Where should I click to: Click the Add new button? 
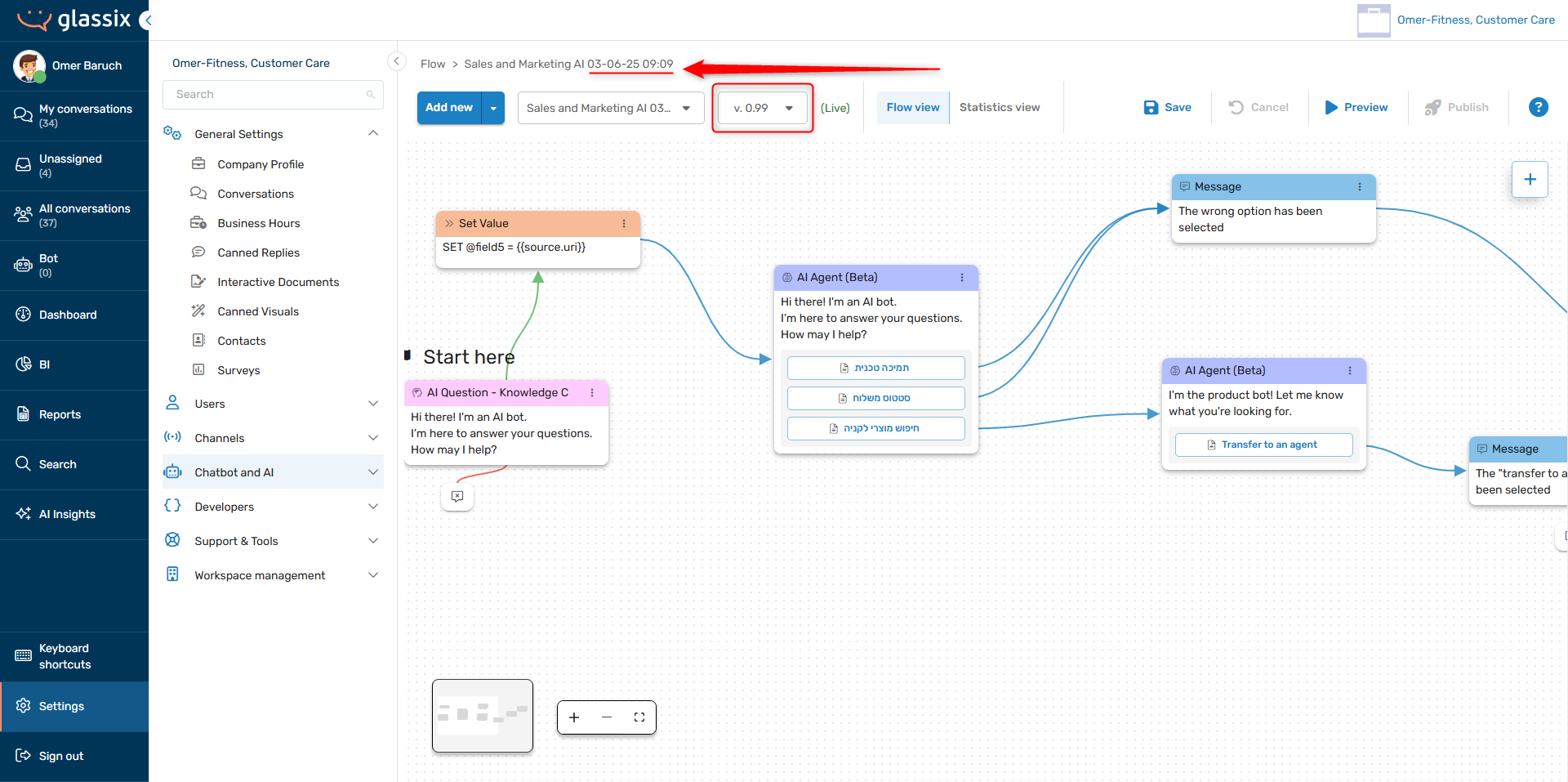(x=449, y=108)
